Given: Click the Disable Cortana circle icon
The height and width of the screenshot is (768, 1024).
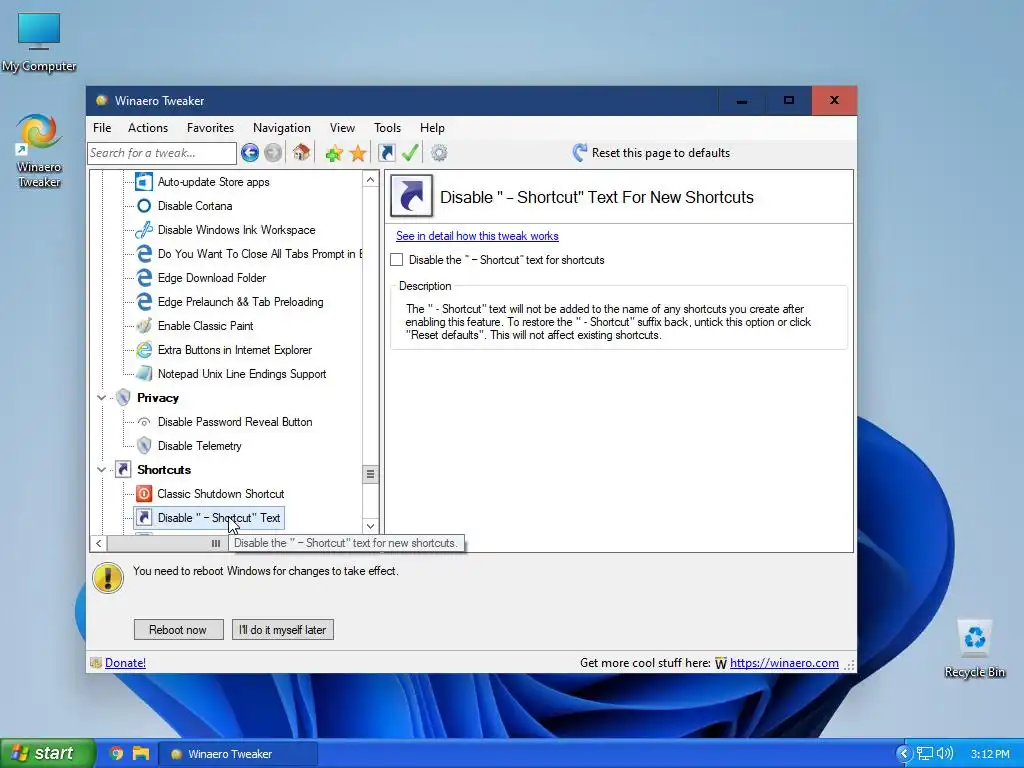Looking at the screenshot, I should tap(144, 206).
